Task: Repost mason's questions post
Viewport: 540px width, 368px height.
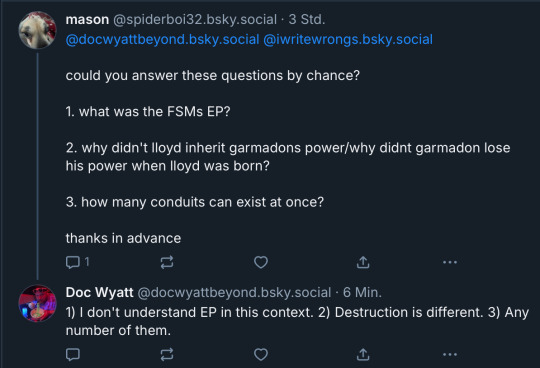Action: [x=167, y=262]
